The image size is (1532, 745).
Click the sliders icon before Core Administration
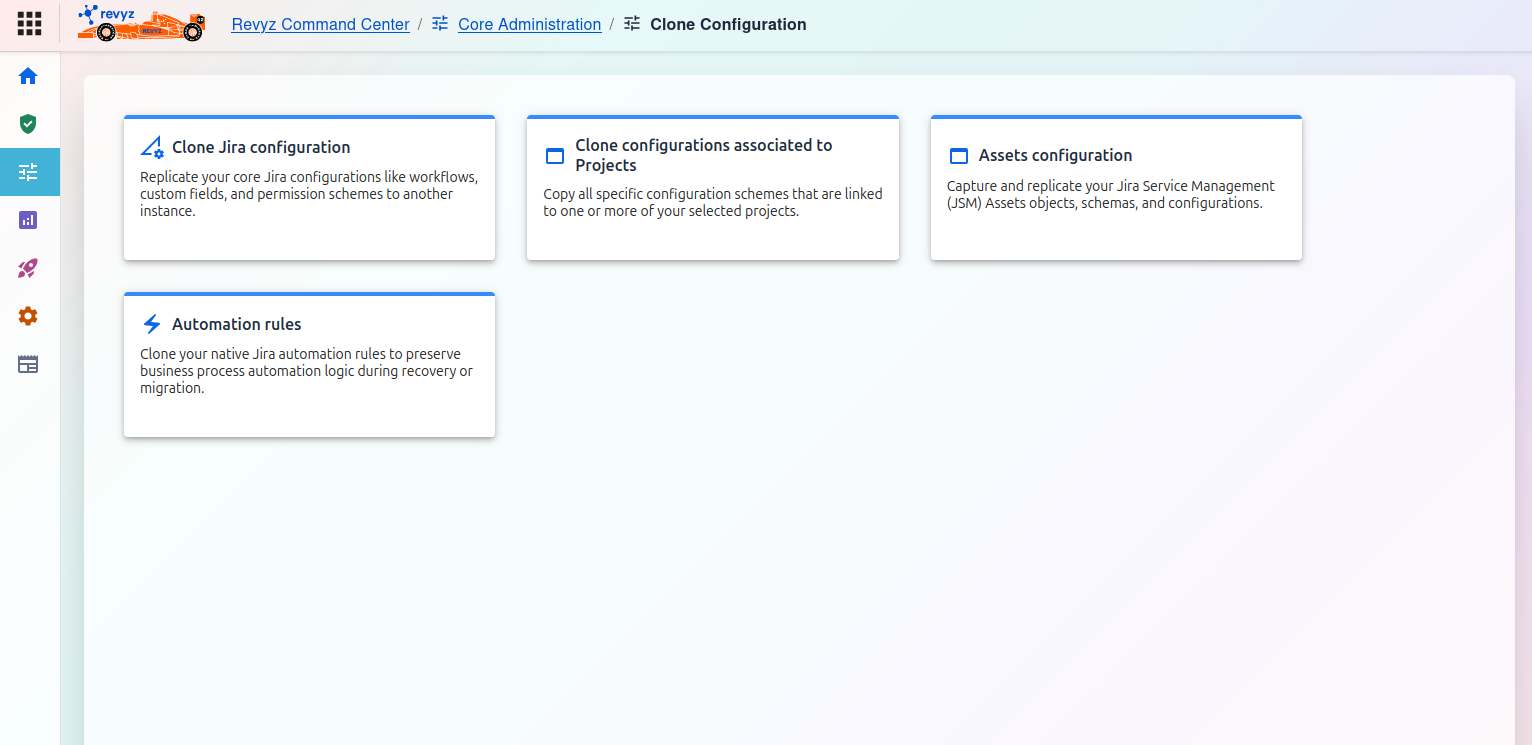point(440,24)
